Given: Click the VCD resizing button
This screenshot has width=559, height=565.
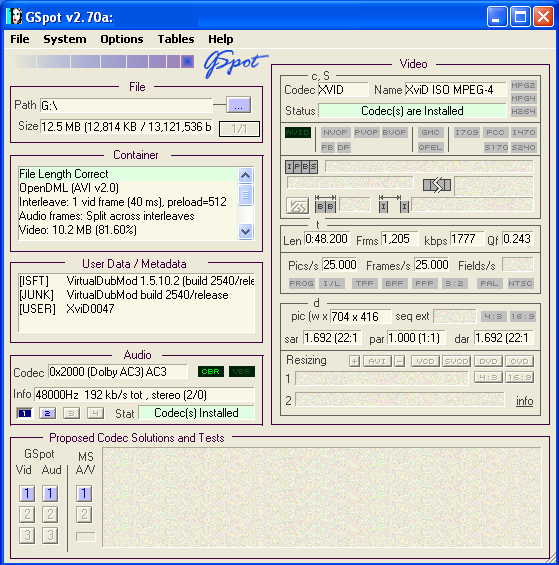Looking at the screenshot, I should [425, 361].
